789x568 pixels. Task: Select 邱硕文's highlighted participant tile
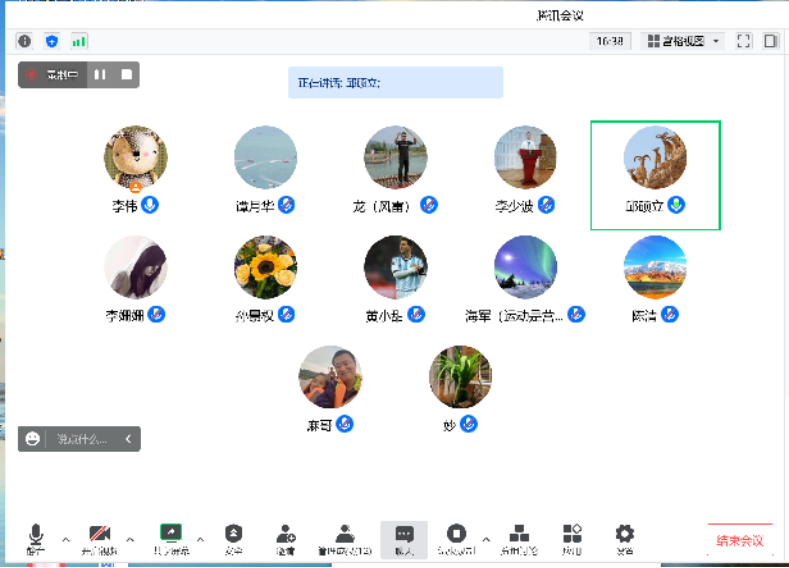click(x=655, y=175)
